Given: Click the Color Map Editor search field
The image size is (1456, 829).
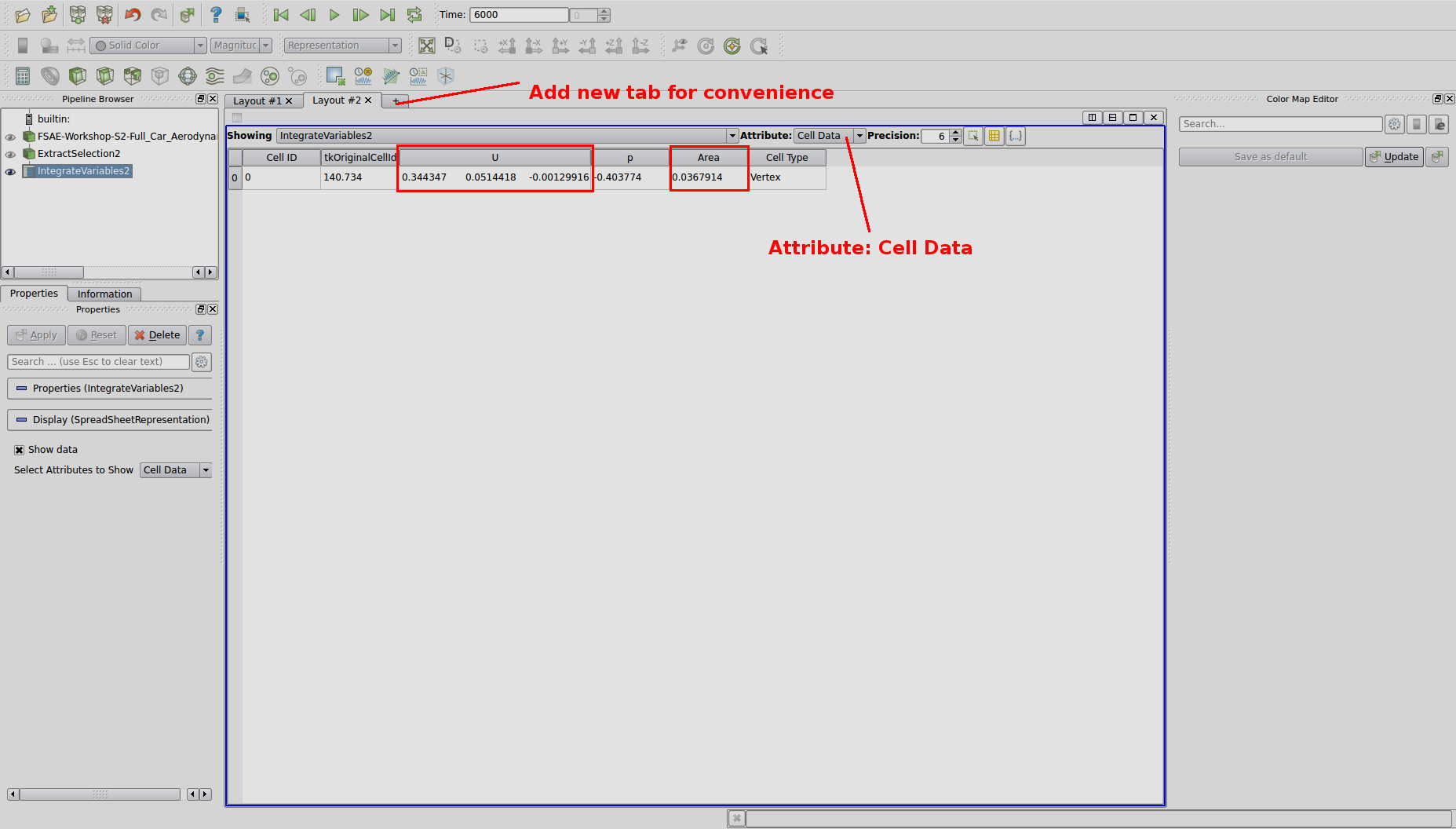Looking at the screenshot, I should pos(1280,124).
